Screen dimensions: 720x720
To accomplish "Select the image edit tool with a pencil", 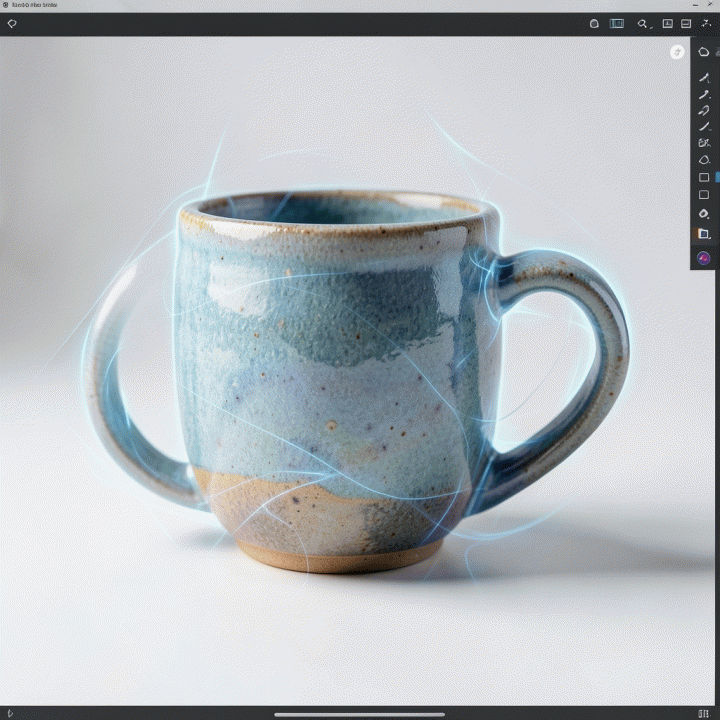I will [704, 143].
